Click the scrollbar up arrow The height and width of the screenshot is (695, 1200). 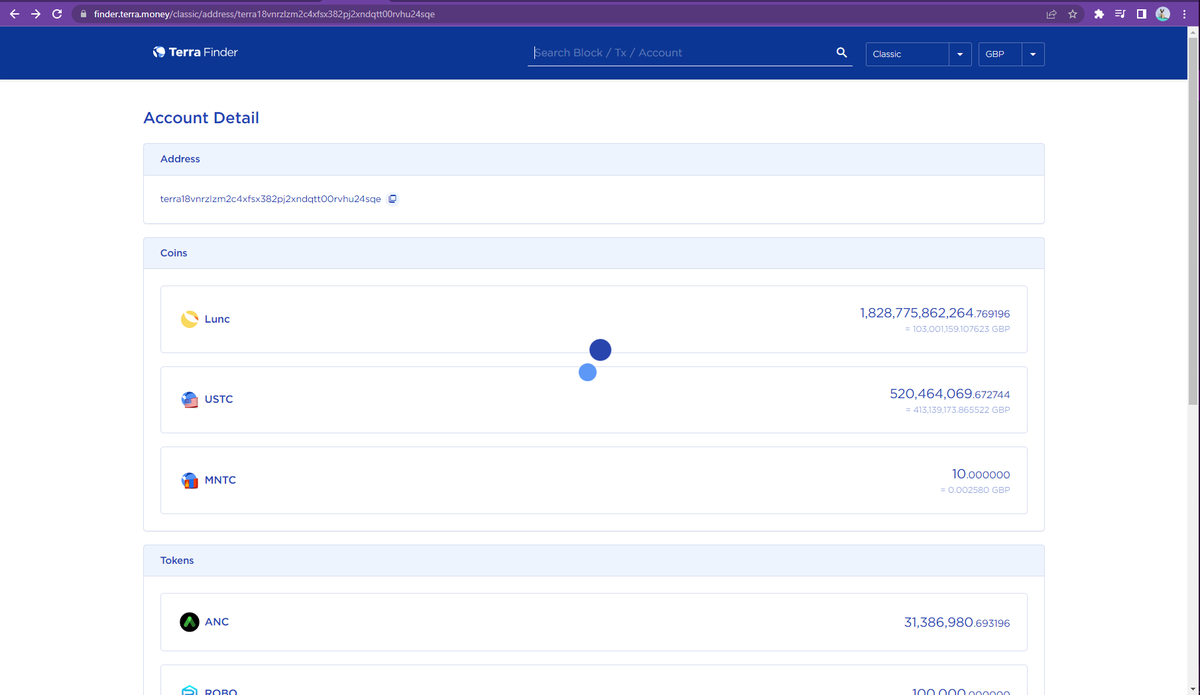click(x=1194, y=32)
